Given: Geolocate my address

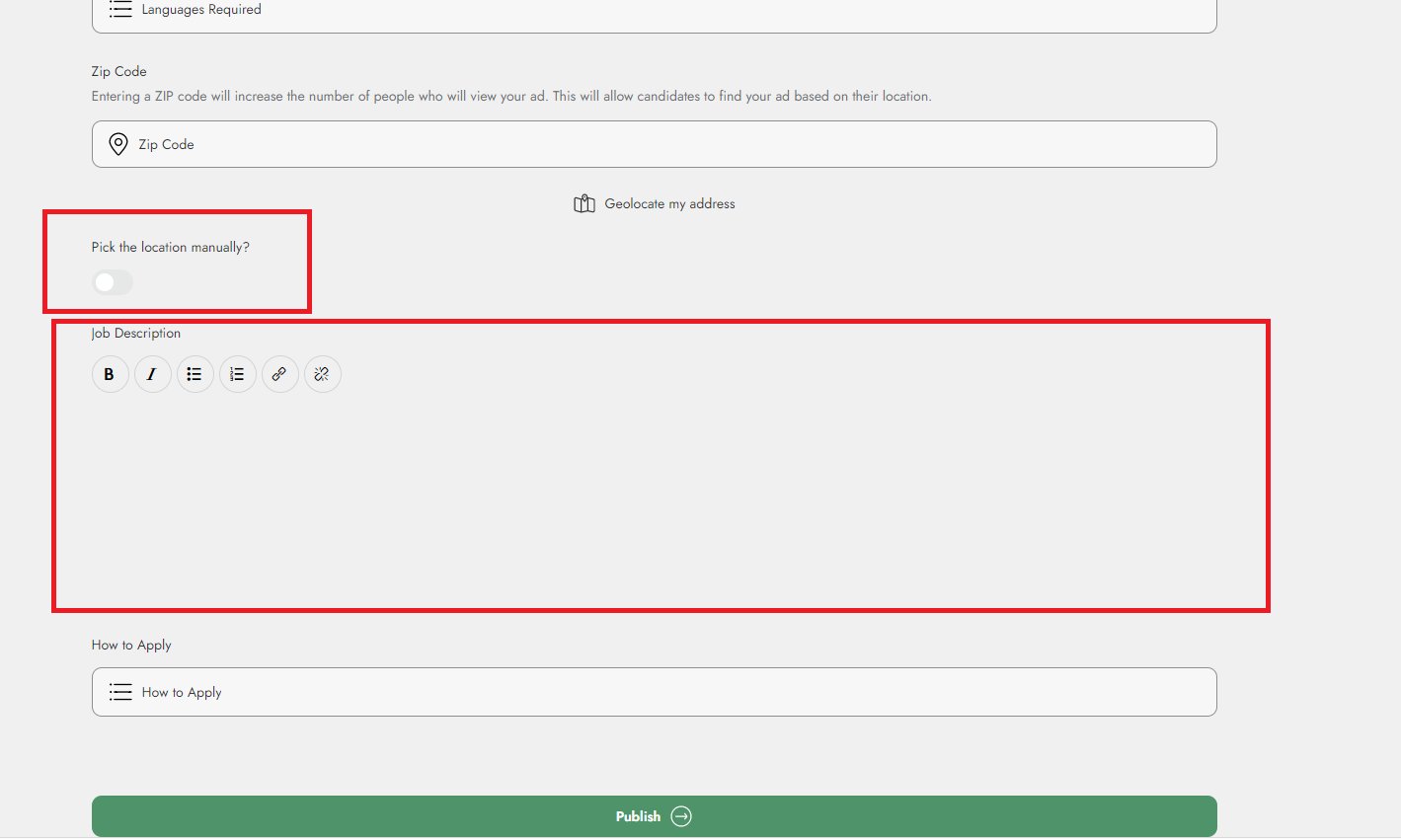Looking at the screenshot, I should [669, 203].
